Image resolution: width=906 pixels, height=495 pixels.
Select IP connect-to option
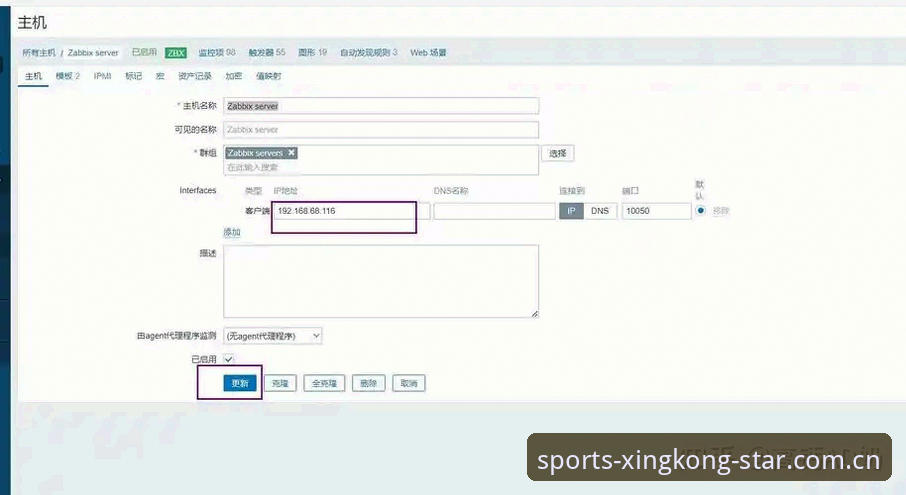(571, 211)
